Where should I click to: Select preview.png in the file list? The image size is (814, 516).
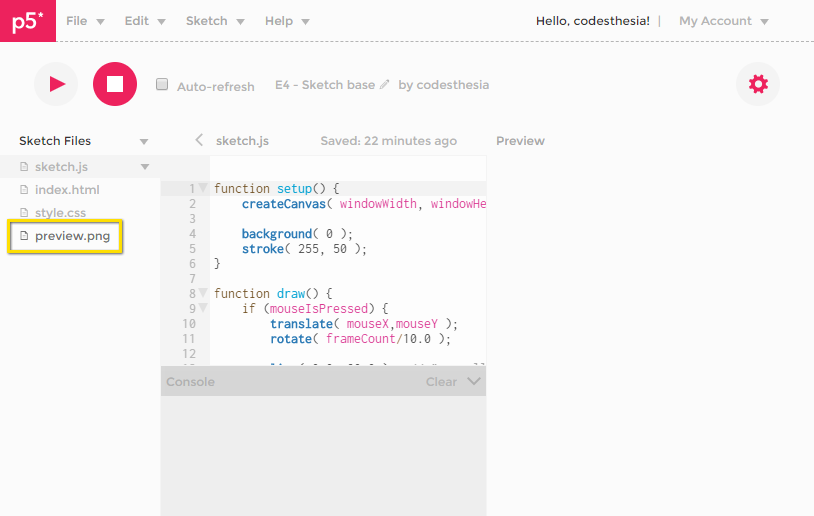coord(72,237)
